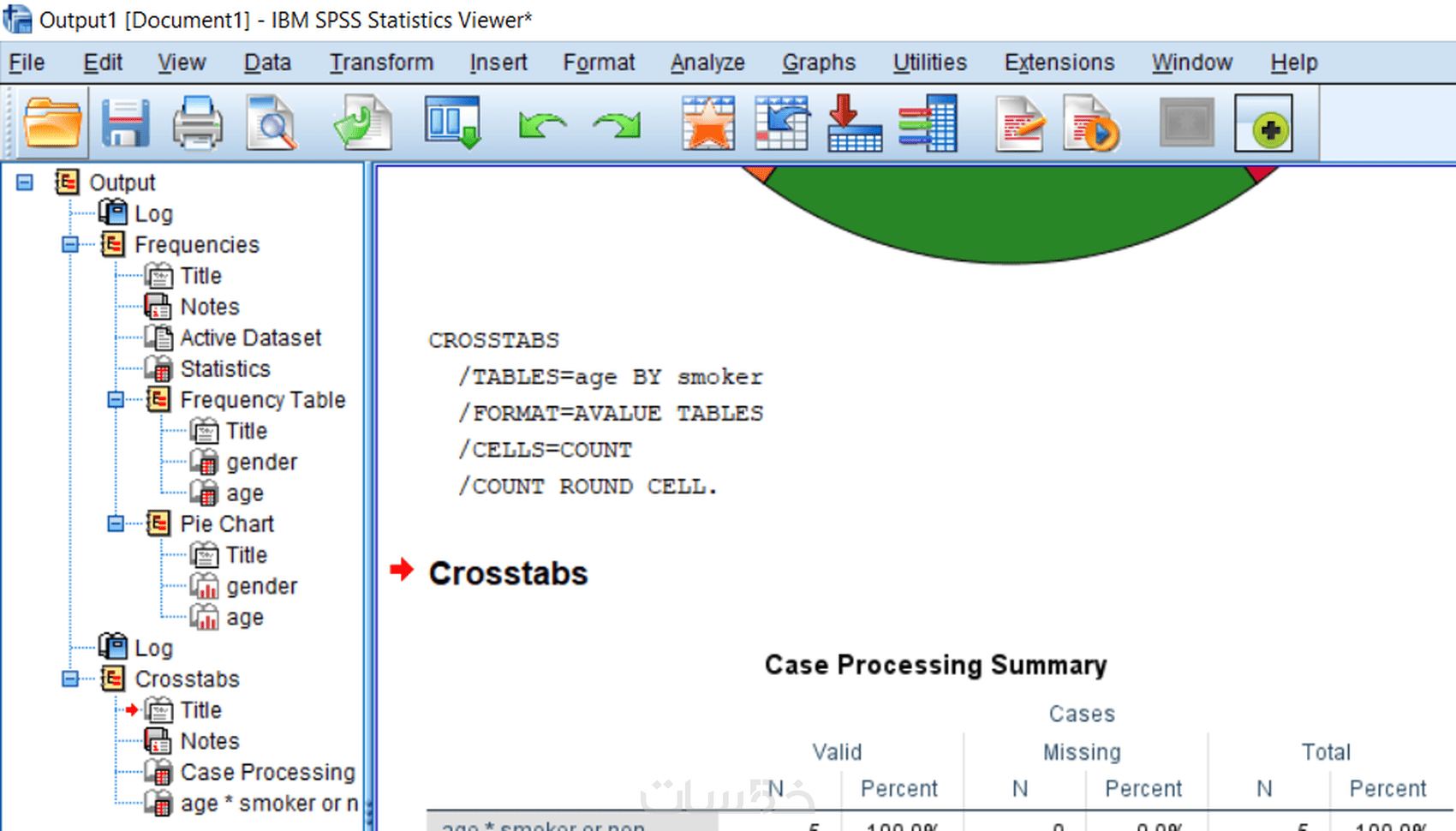Open the Help menu
Viewport: 1456px width, 831px height.
coord(1293,63)
